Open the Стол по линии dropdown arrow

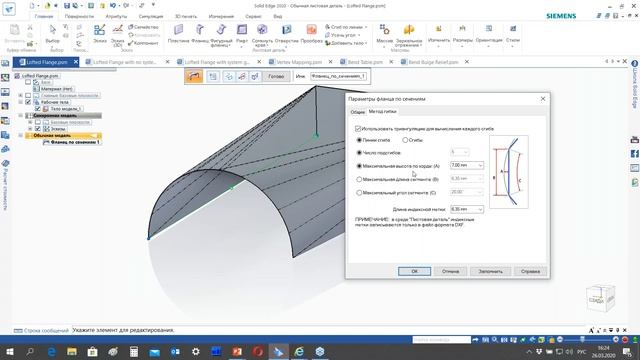[x=366, y=27]
